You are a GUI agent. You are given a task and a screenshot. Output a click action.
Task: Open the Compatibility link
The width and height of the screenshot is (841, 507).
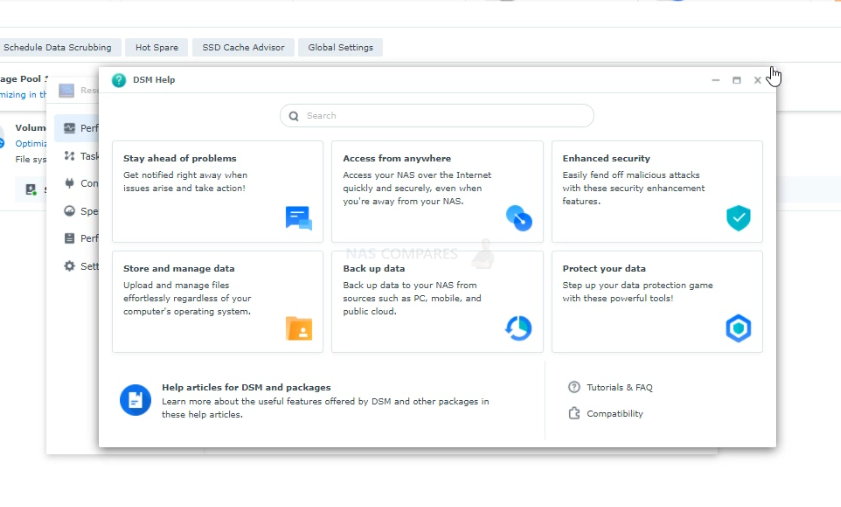pyautogui.click(x=615, y=414)
